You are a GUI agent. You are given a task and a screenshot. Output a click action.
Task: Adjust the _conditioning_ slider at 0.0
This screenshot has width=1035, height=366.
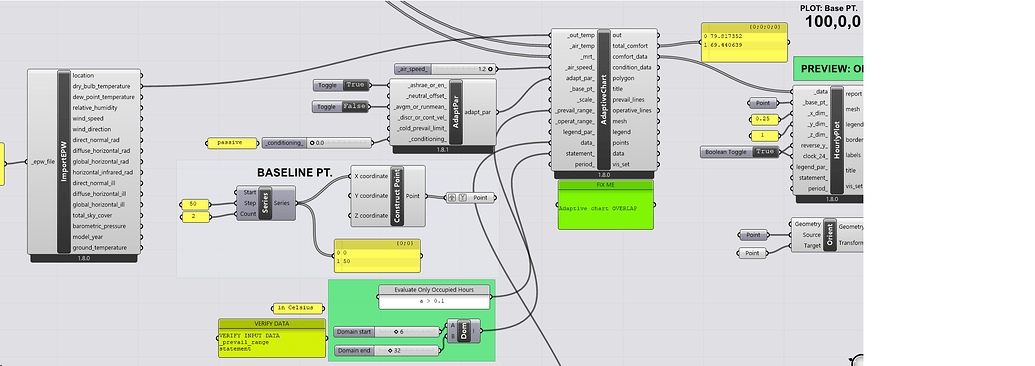(x=317, y=142)
